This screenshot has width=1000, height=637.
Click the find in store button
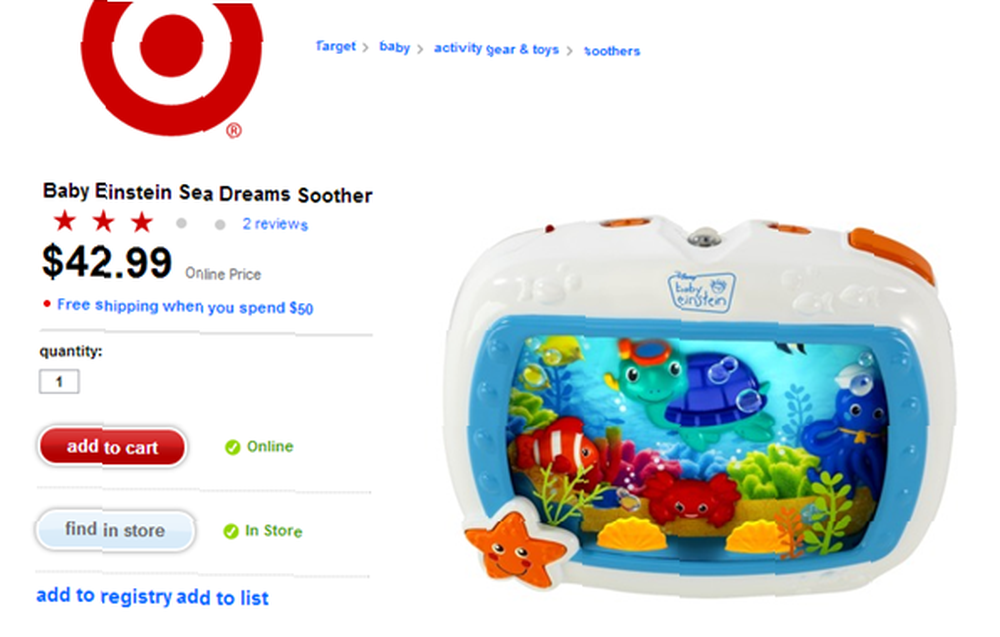click(115, 530)
